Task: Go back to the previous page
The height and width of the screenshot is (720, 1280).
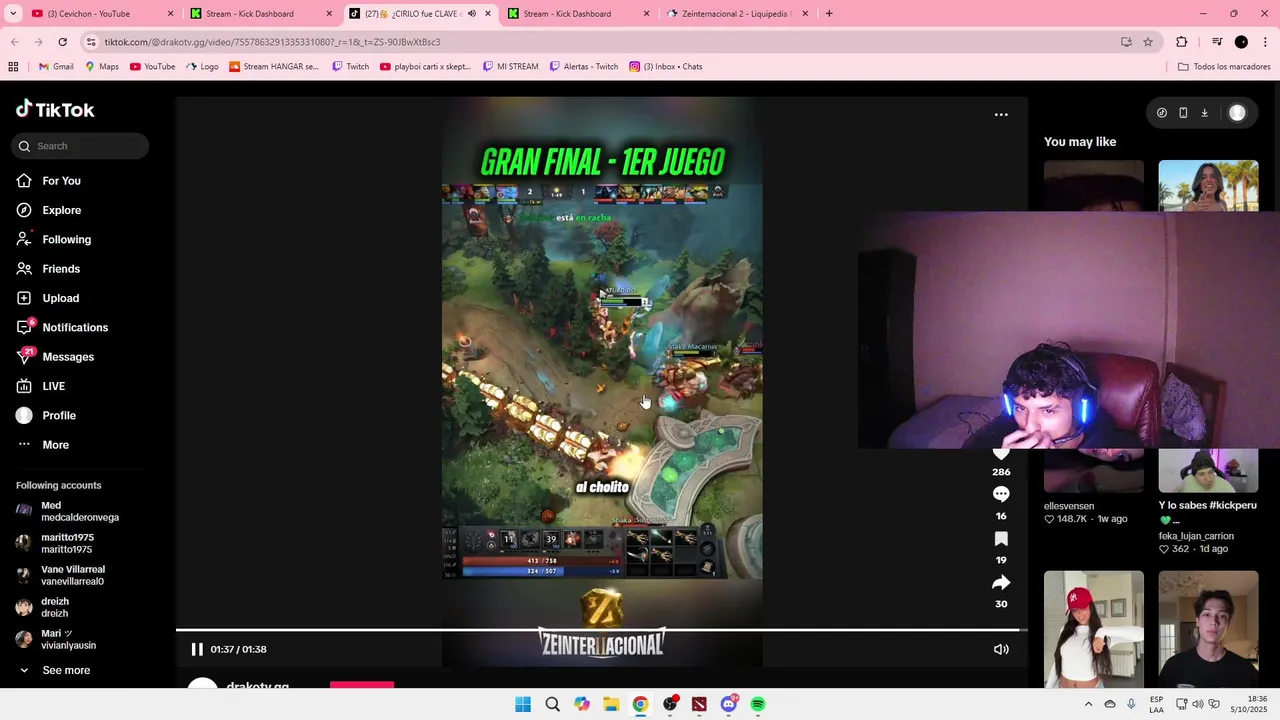Action: [x=14, y=42]
